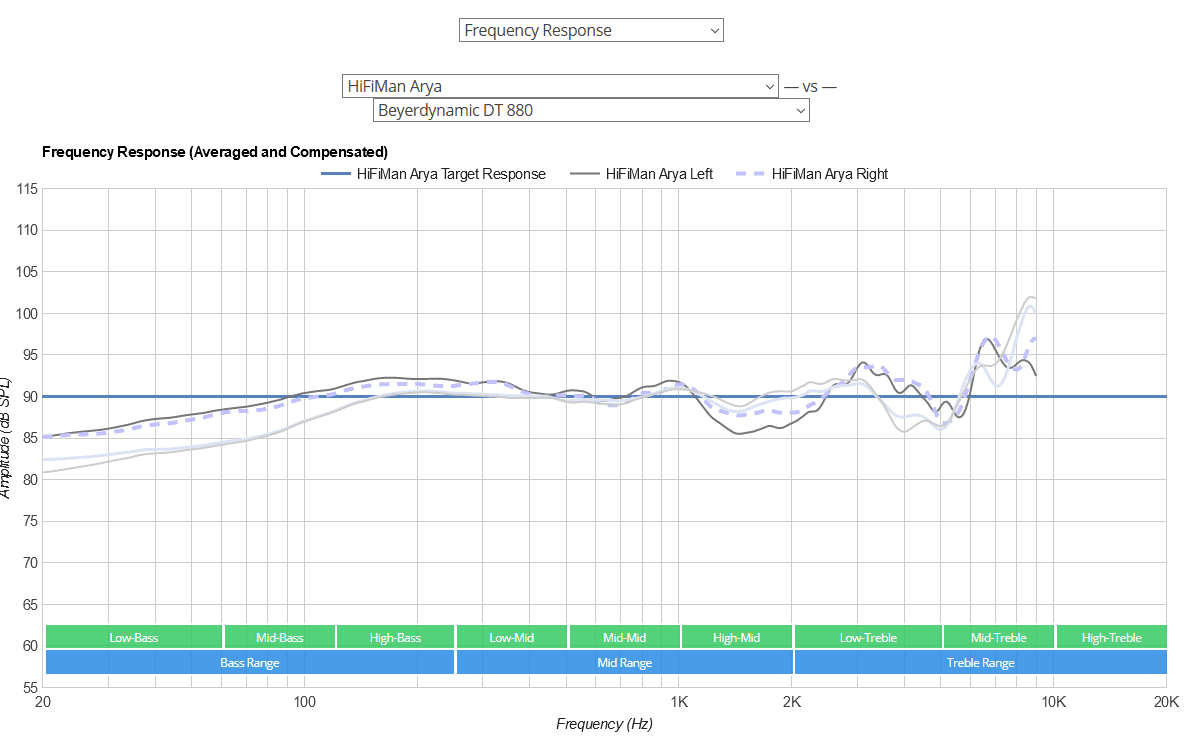Click the 20K tick label on frequency axis

click(1166, 702)
